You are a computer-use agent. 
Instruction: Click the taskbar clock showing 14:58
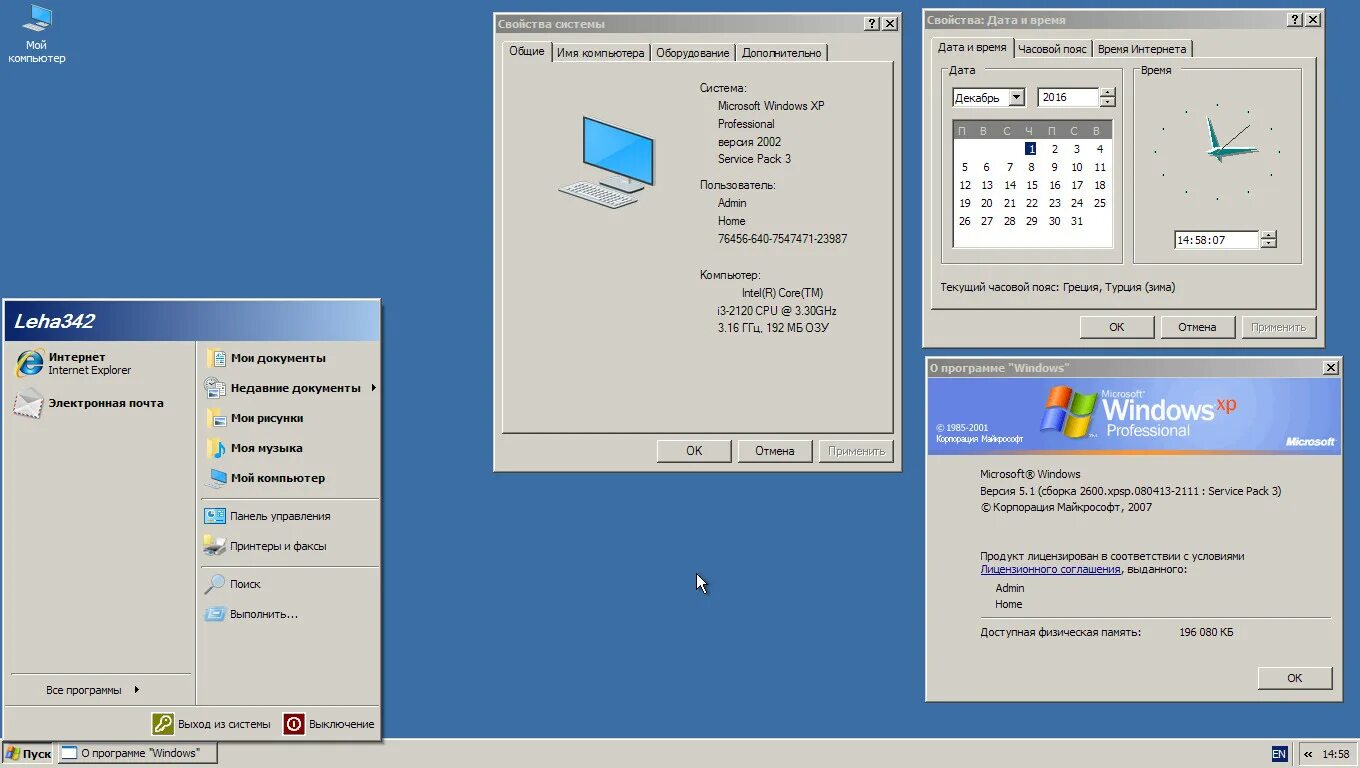[1336, 754]
